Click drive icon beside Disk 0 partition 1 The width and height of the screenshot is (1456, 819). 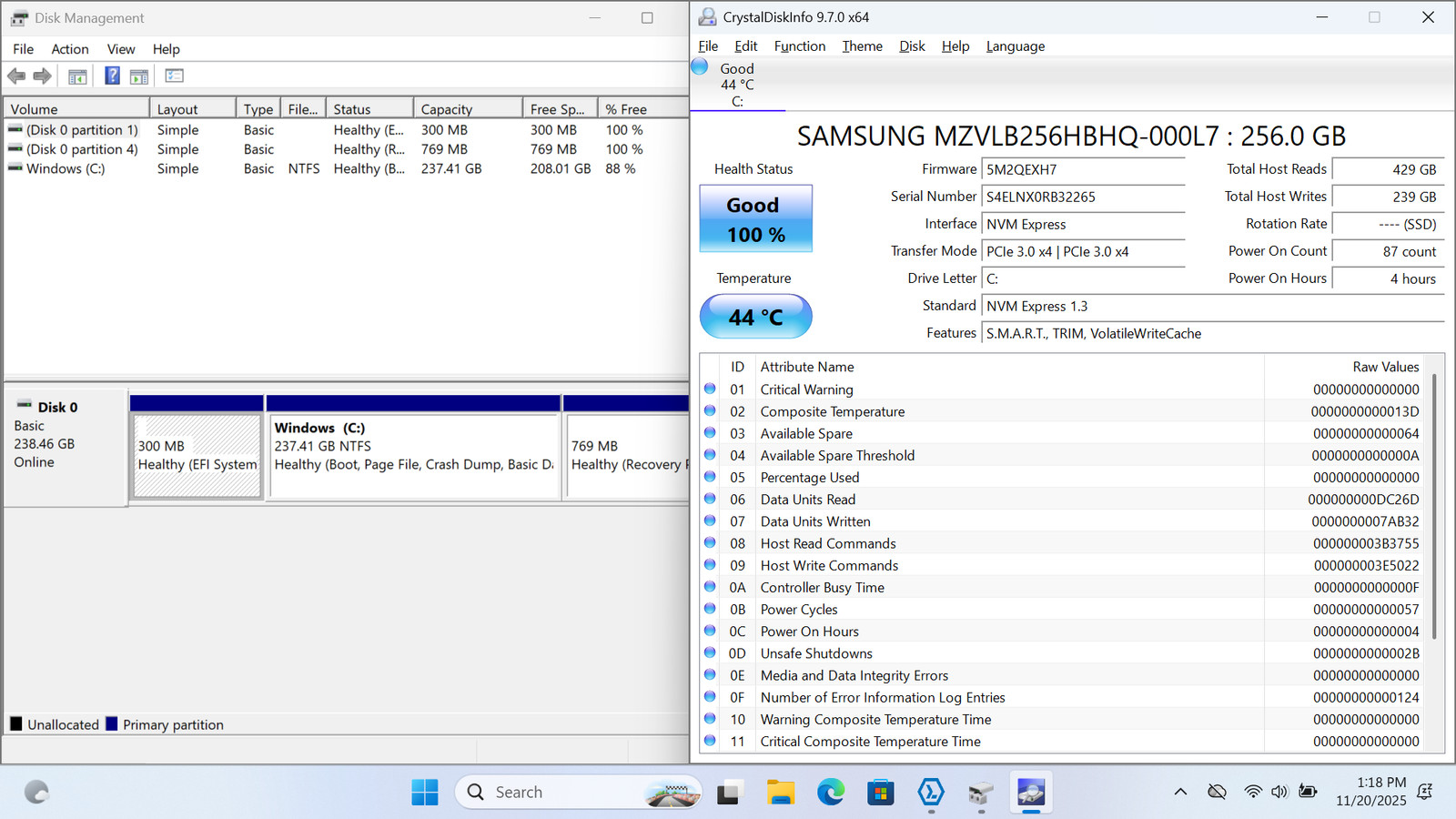15,129
